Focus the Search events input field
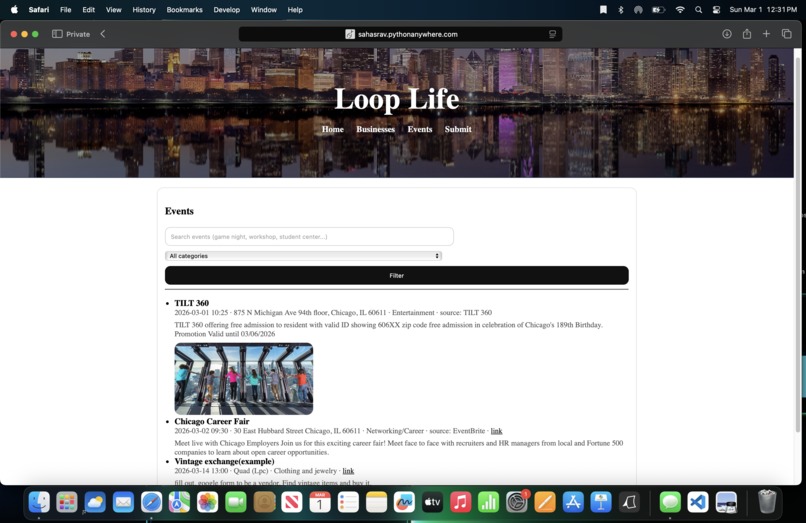 (x=309, y=237)
